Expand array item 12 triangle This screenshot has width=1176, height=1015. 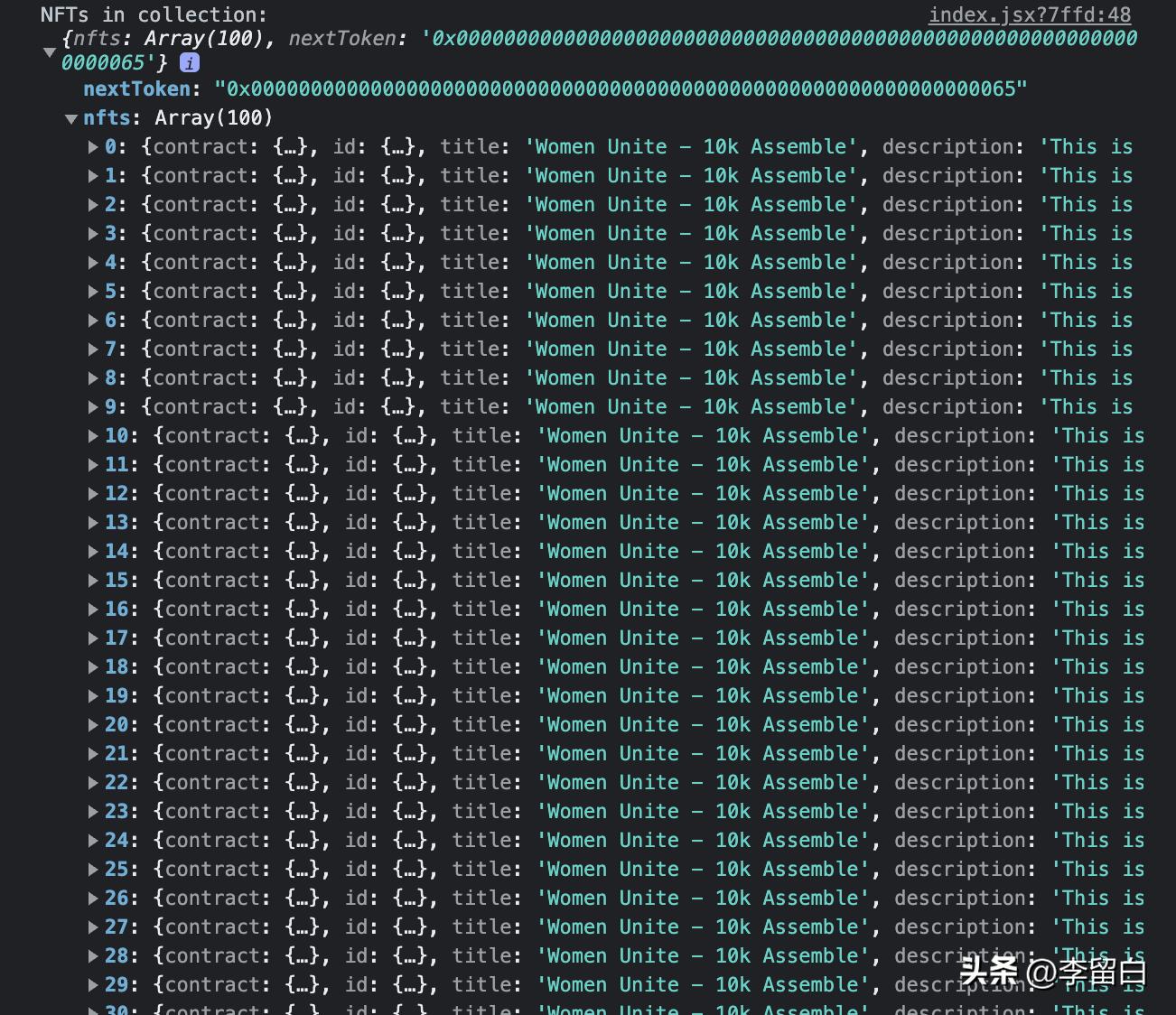(x=93, y=494)
